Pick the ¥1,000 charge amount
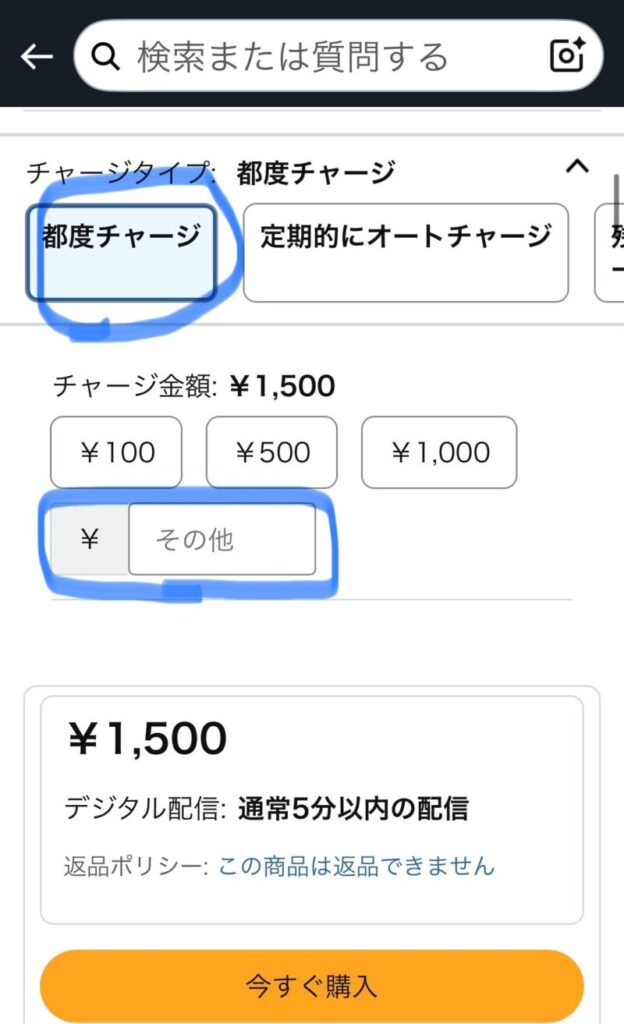This screenshot has height=1024, width=624. pyautogui.click(x=440, y=452)
